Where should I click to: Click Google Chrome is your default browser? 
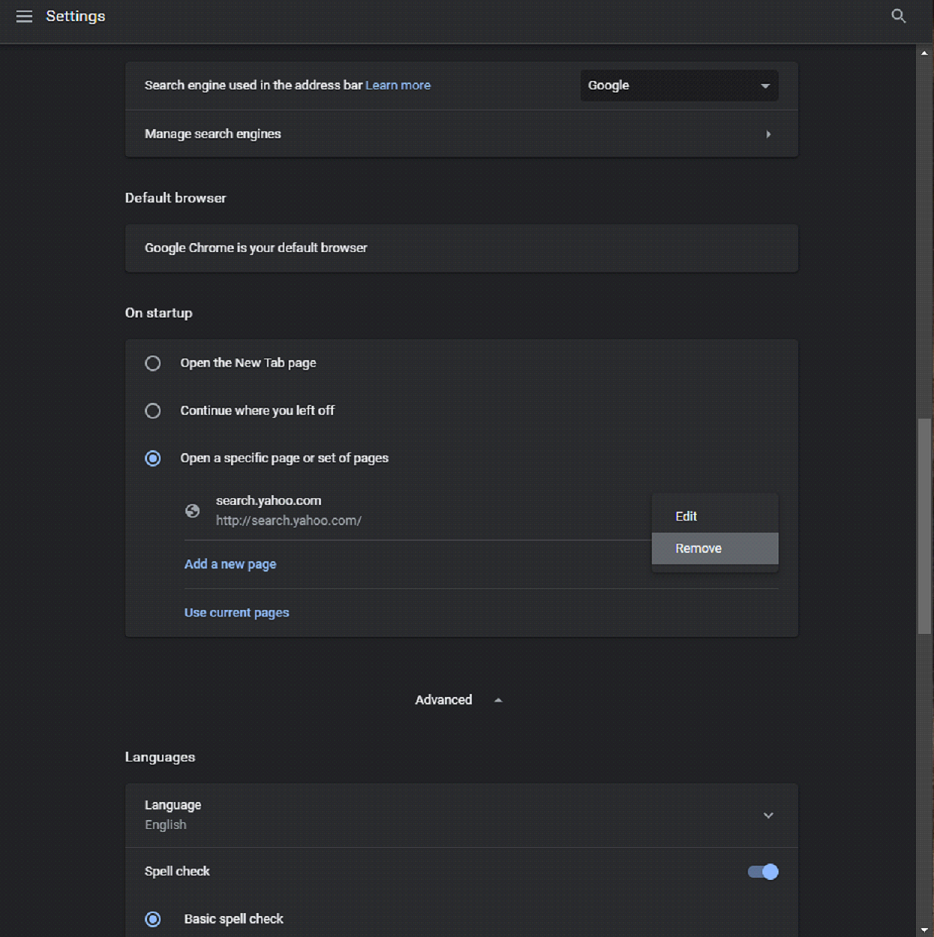pos(256,248)
